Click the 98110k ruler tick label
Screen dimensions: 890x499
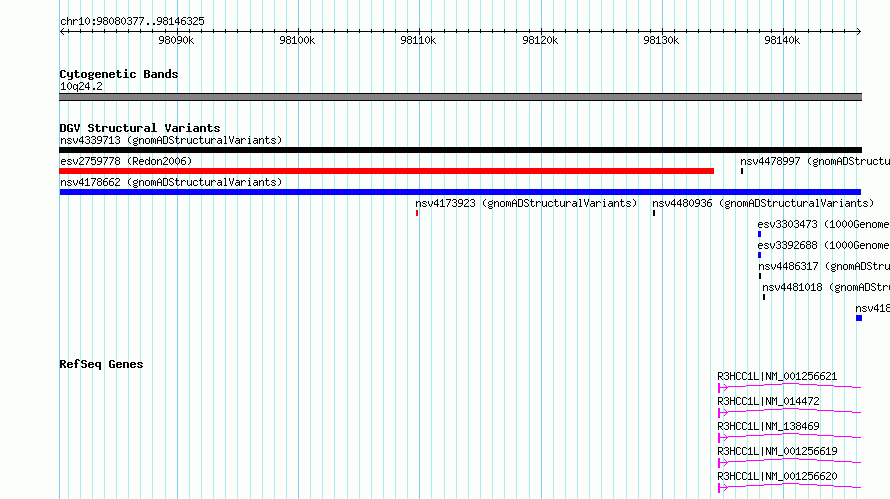(418, 40)
